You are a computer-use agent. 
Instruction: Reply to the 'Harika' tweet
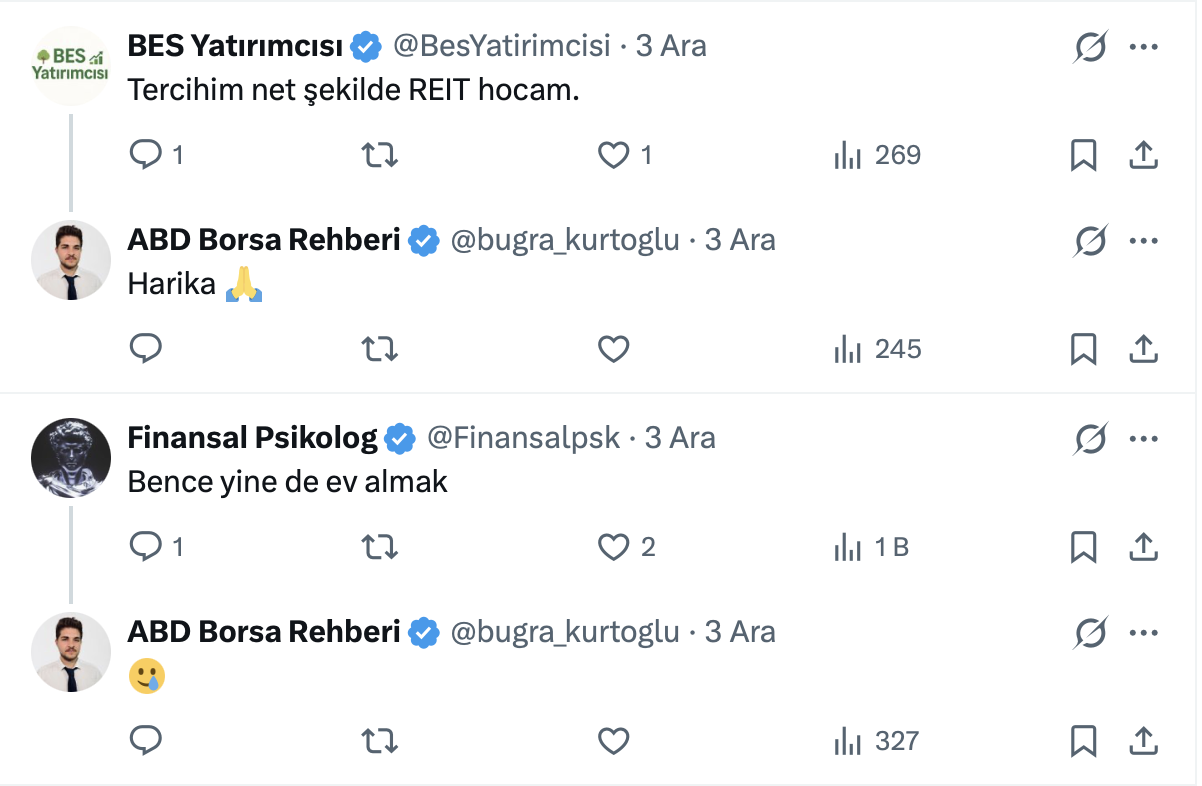pyautogui.click(x=147, y=349)
